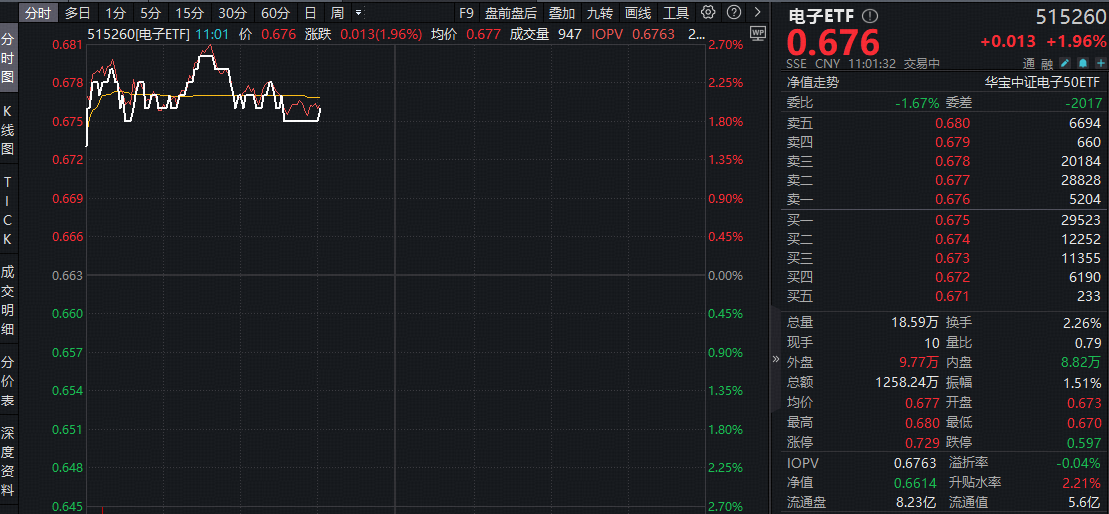
Task: Open the 画线 drawing tools
Action: pos(638,13)
